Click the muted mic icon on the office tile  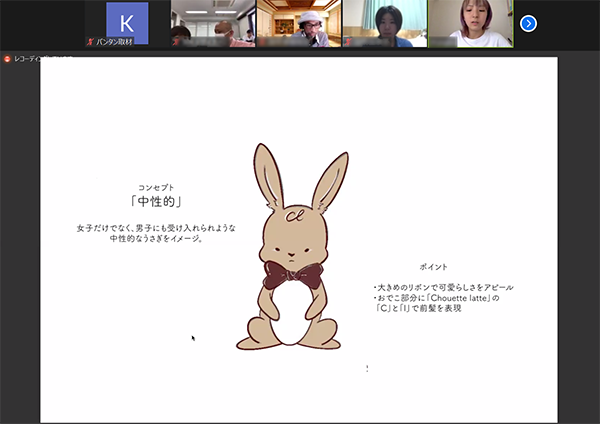click(176, 42)
